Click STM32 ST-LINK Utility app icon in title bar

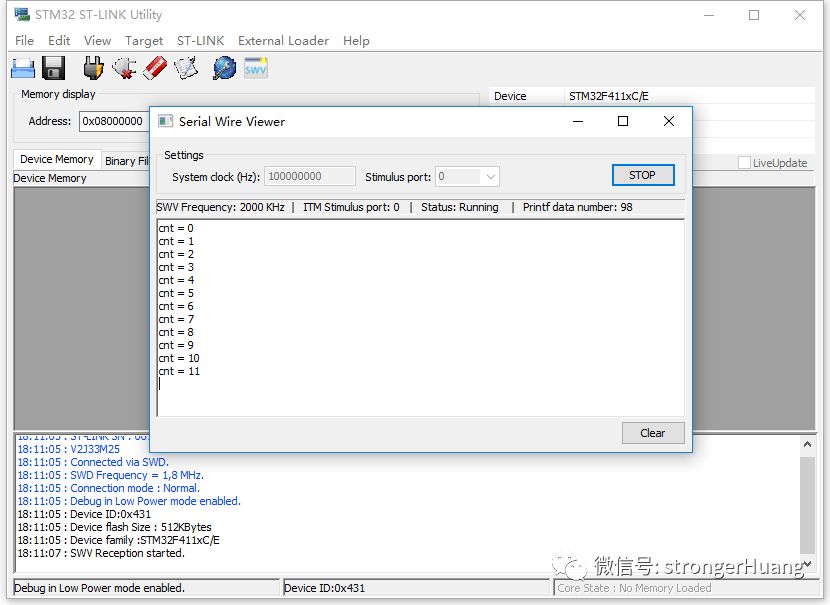click(22, 14)
